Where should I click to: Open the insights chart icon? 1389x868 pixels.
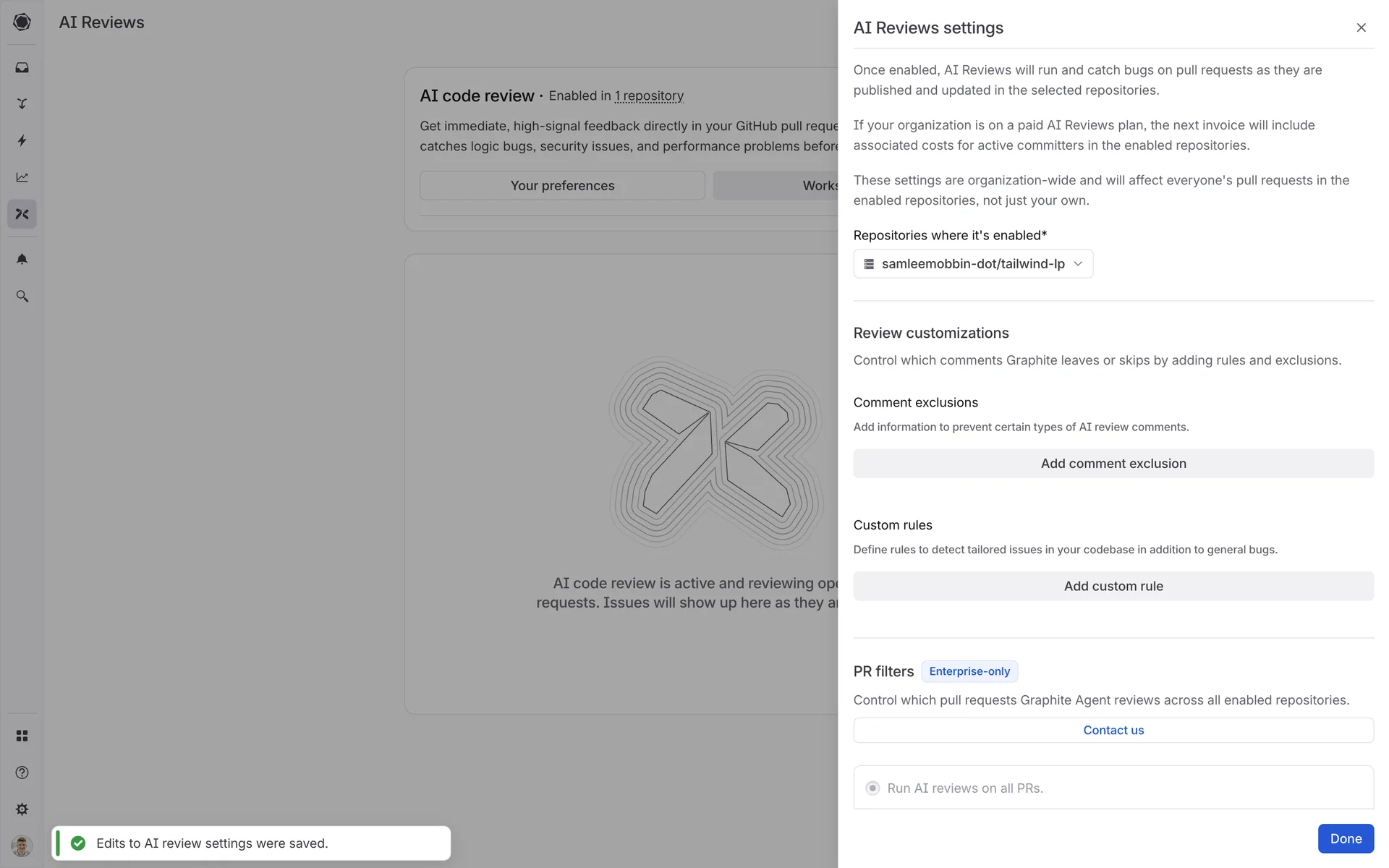[x=22, y=177]
